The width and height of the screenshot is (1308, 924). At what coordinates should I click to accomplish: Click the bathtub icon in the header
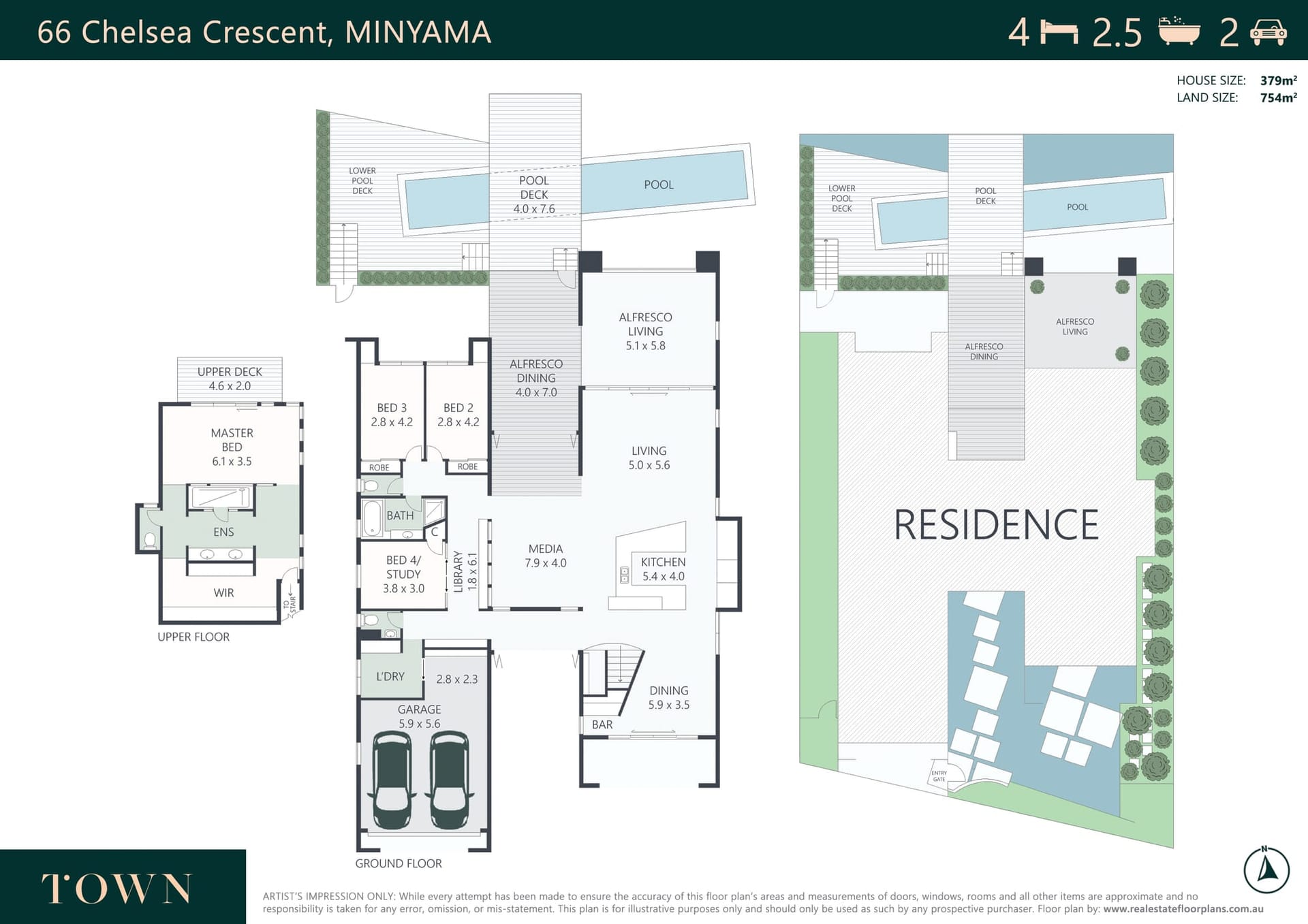(1179, 31)
